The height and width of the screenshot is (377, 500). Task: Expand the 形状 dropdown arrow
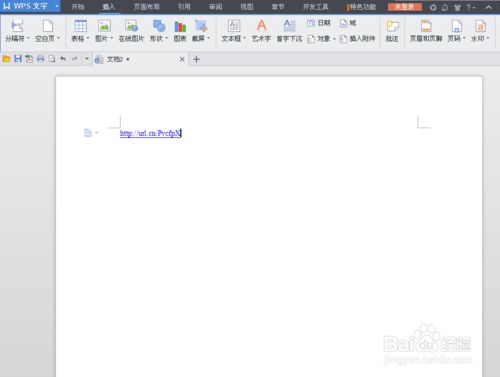point(166,38)
